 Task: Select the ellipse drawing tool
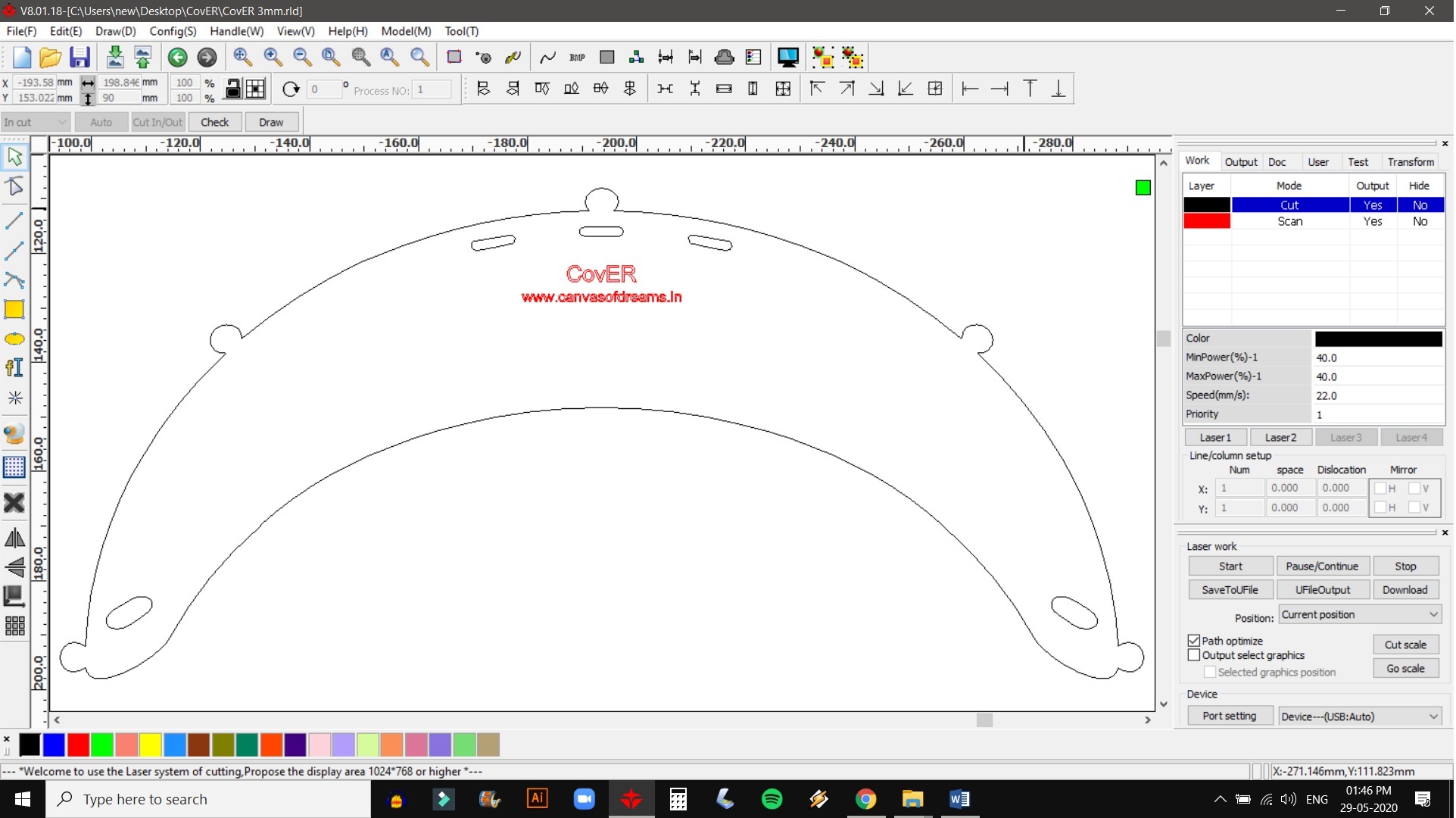point(14,339)
